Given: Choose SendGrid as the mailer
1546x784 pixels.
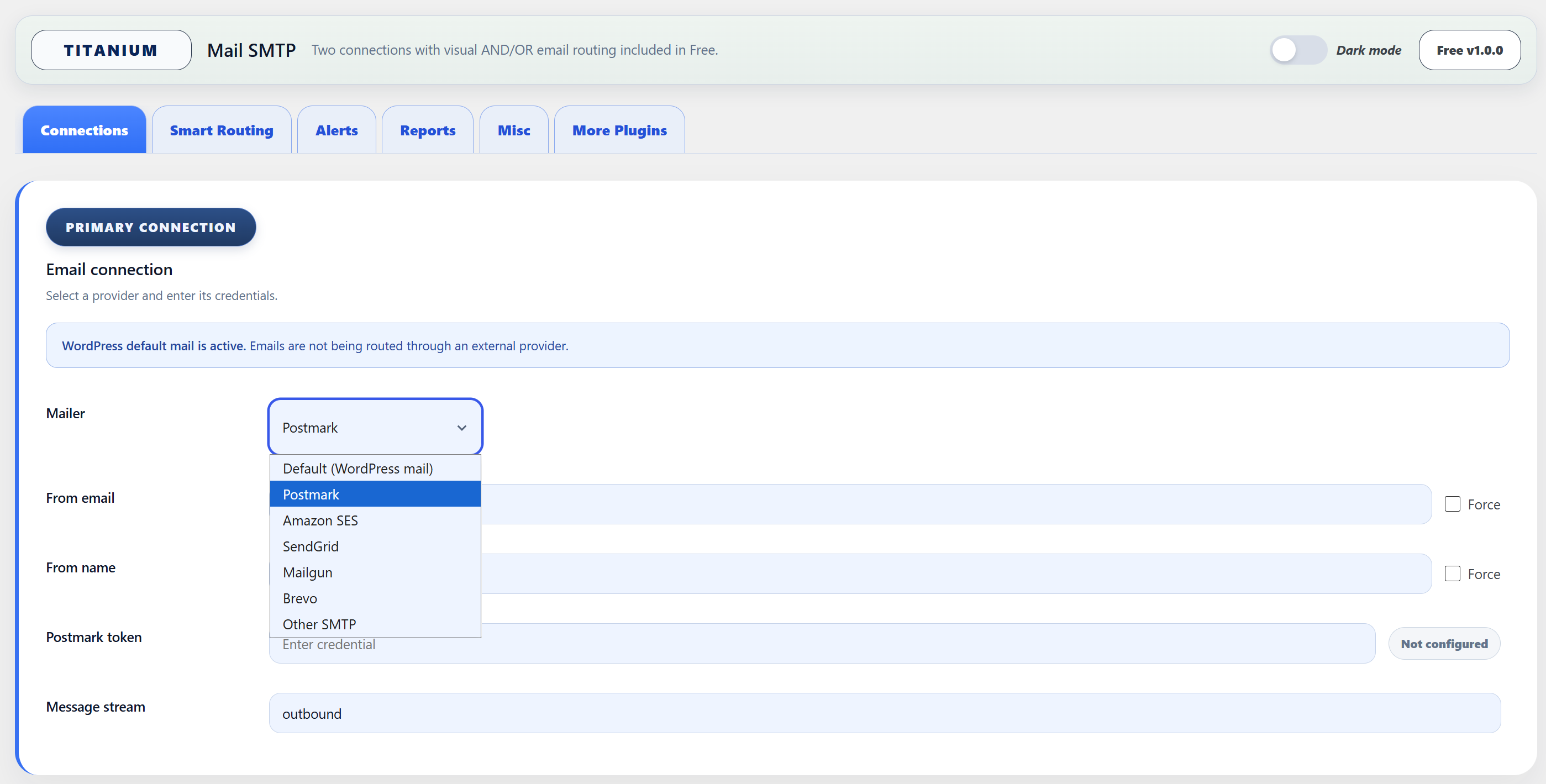Looking at the screenshot, I should (x=375, y=546).
